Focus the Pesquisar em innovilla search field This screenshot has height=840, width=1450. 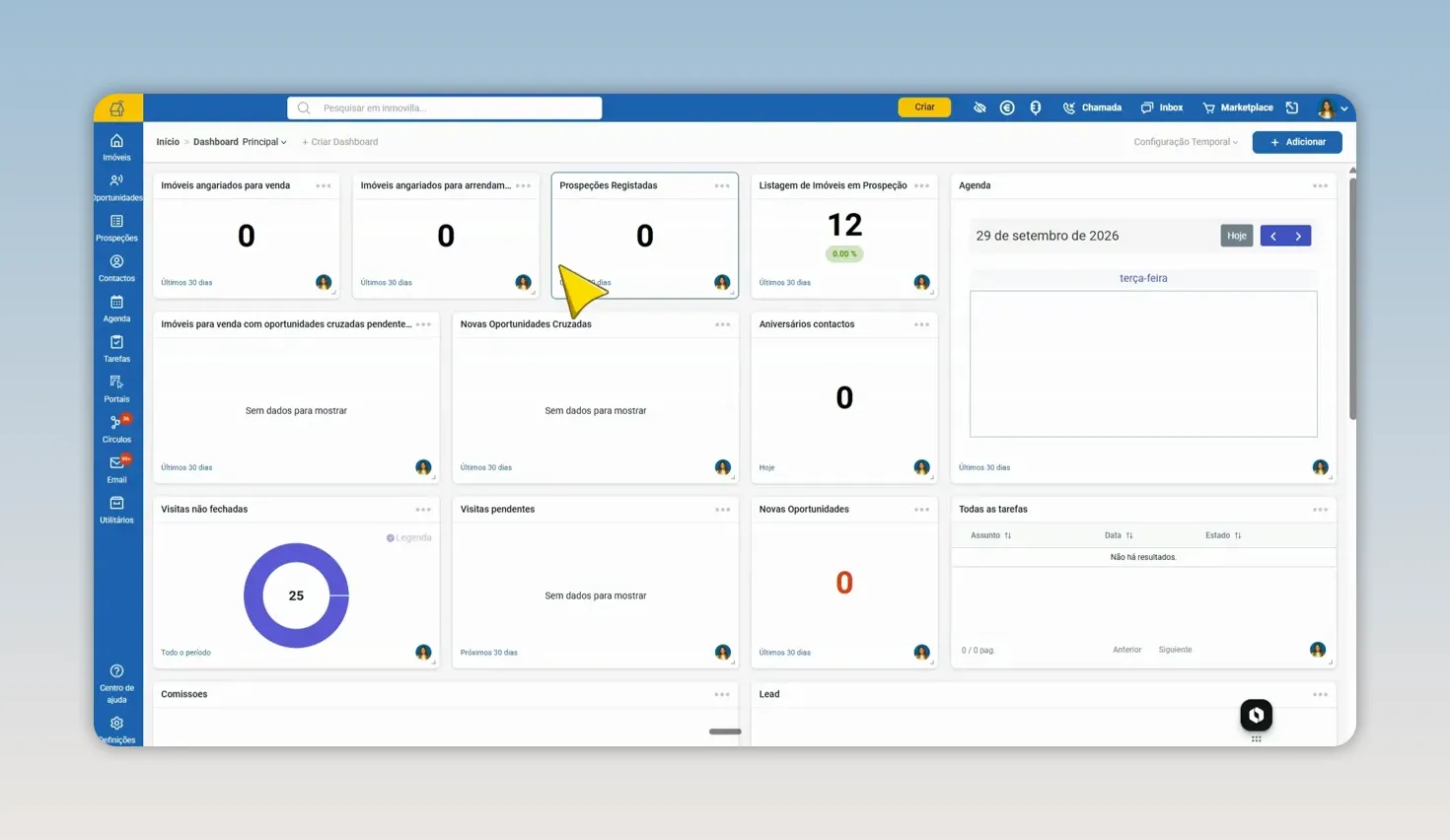[x=445, y=107]
